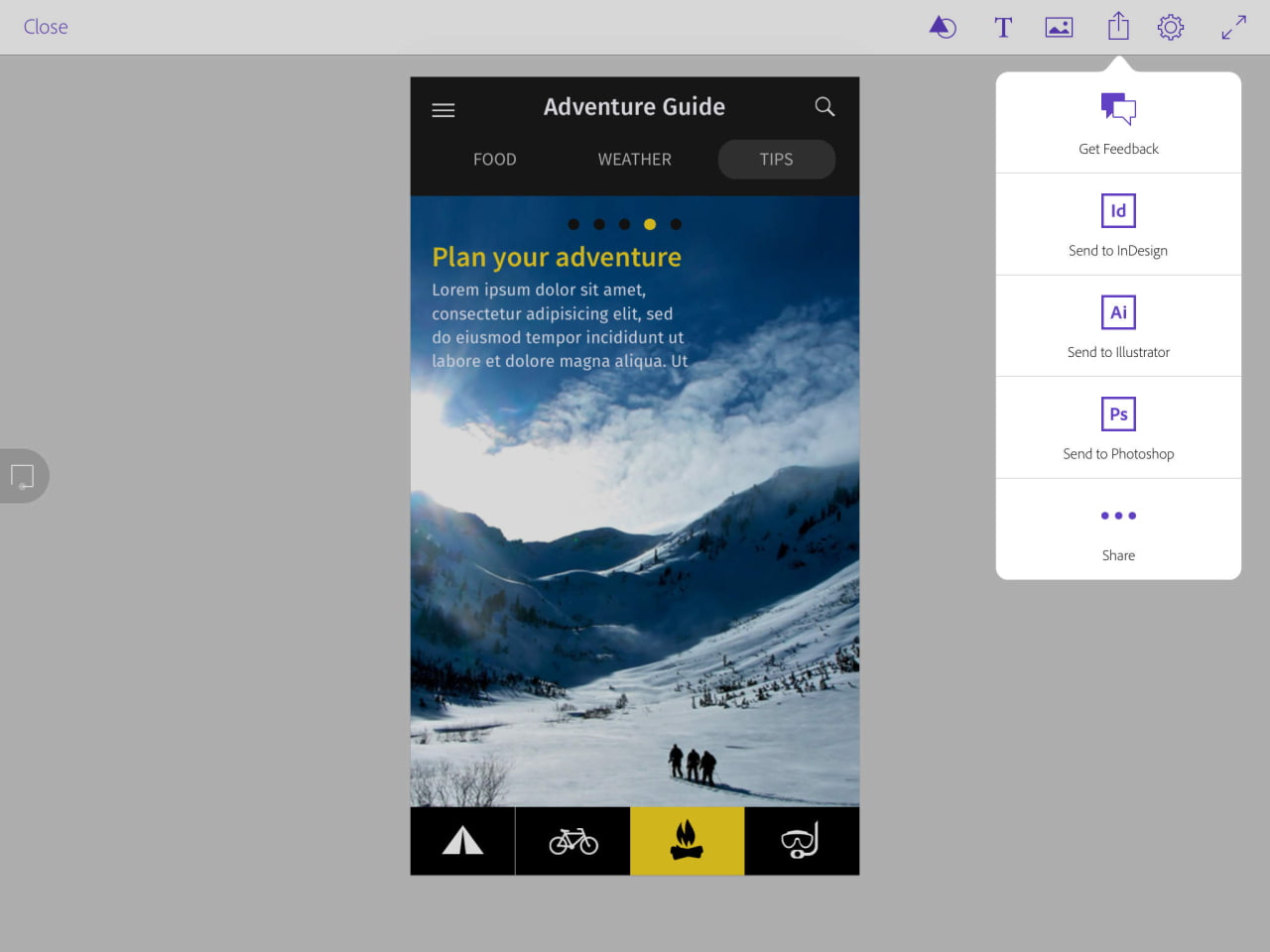
Task: Open the share panel icon
Action: [x=1118, y=27]
